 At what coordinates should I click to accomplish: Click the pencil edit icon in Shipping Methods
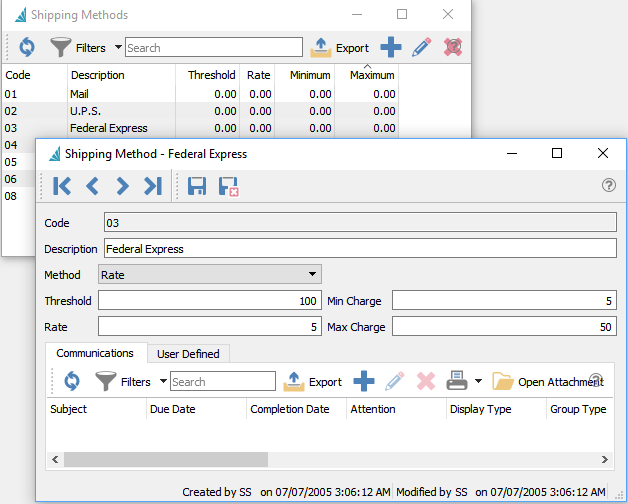click(x=422, y=47)
